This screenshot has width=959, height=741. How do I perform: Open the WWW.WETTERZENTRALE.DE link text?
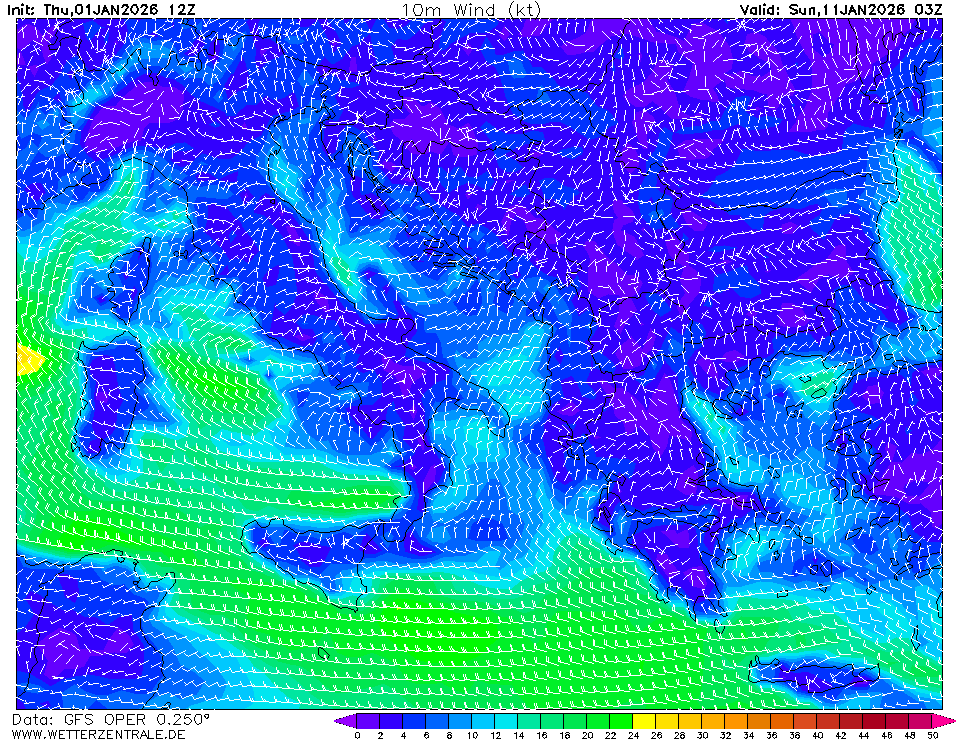pos(98,734)
